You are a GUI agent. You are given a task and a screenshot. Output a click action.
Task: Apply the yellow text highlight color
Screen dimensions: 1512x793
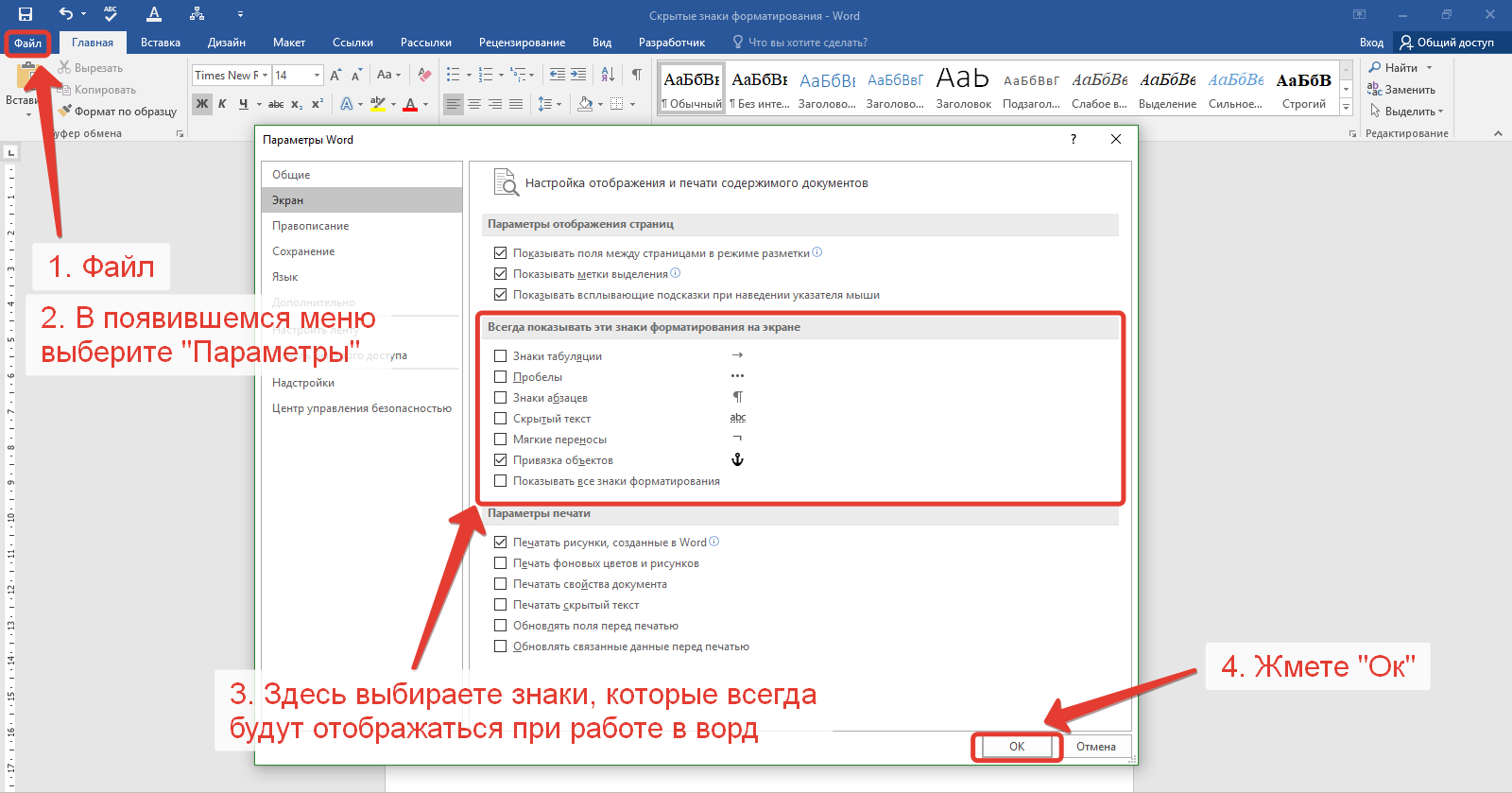[377, 104]
